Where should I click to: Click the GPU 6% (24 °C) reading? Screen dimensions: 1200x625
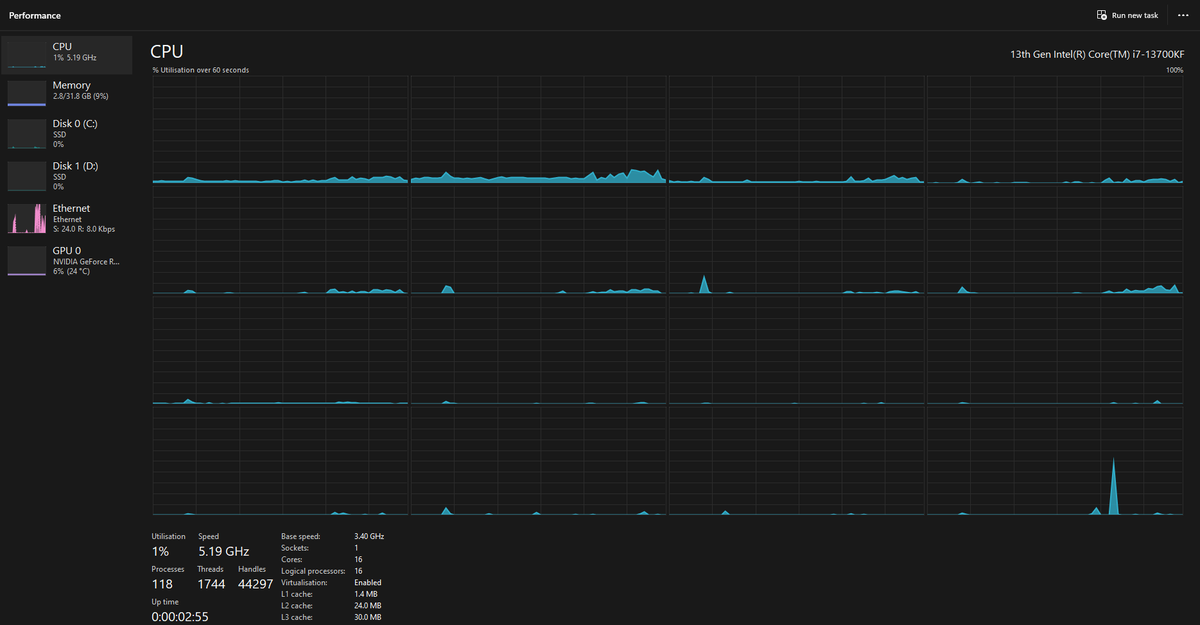(72, 271)
